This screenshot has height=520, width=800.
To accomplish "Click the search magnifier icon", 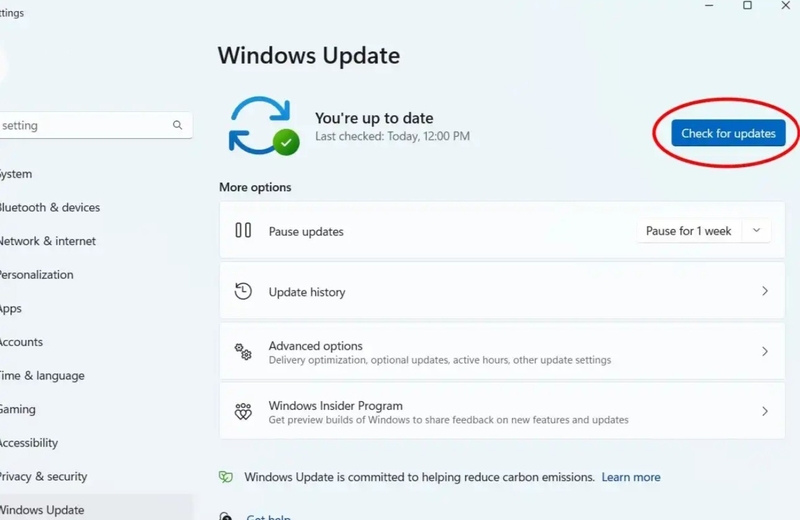I will [x=177, y=125].
